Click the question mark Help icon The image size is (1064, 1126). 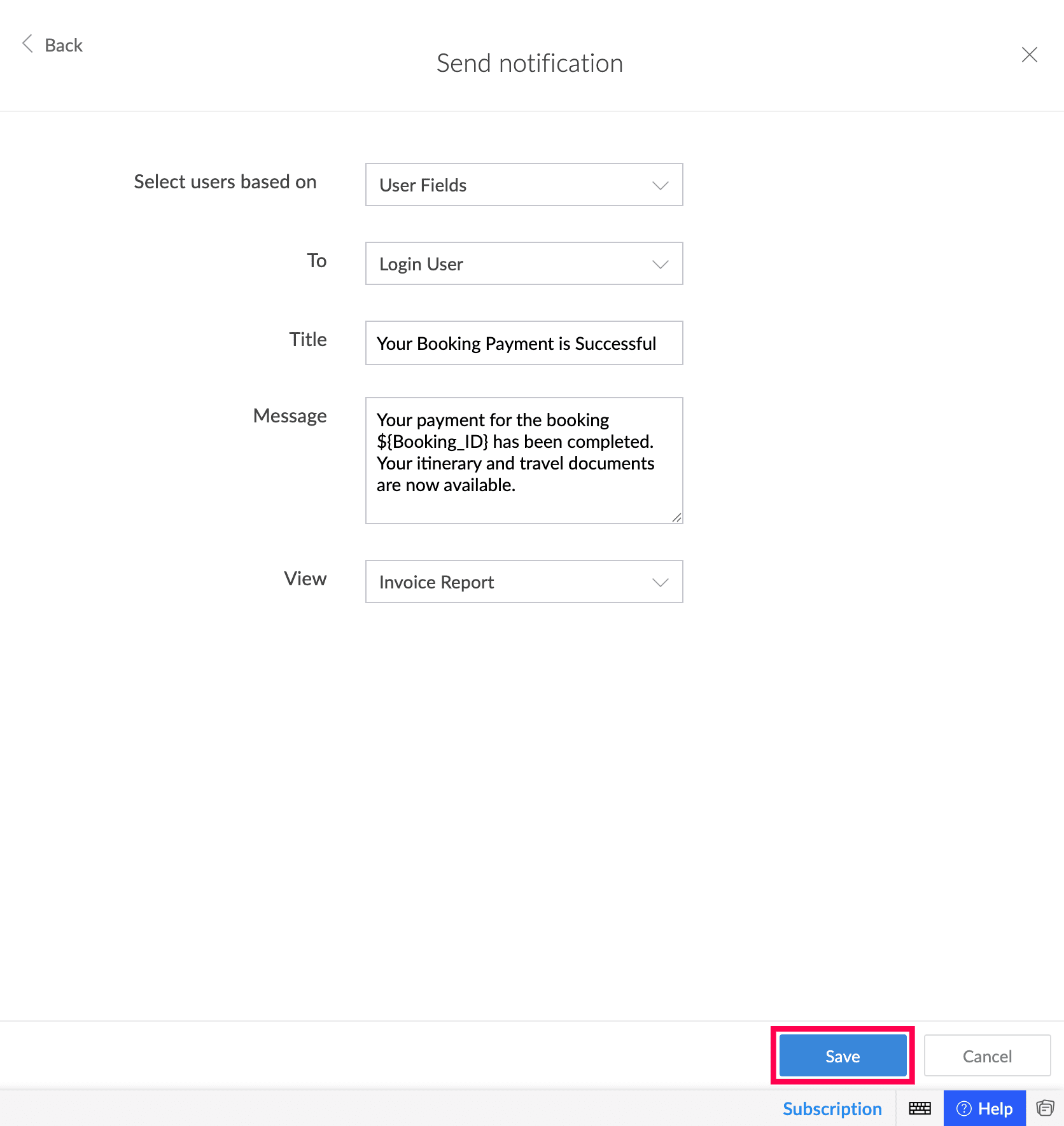coord(964,1108)
